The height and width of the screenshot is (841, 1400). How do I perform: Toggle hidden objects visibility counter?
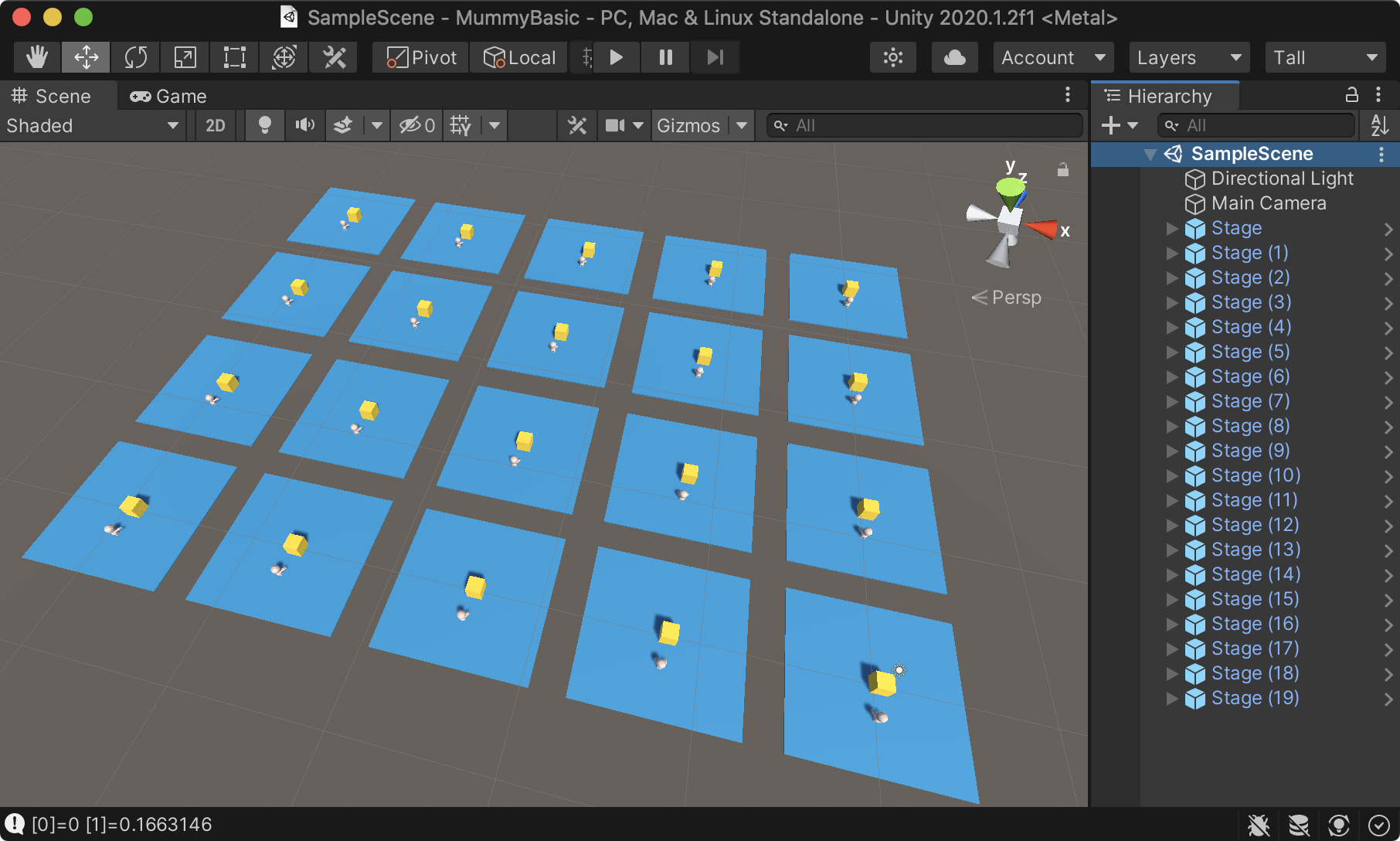416,125
